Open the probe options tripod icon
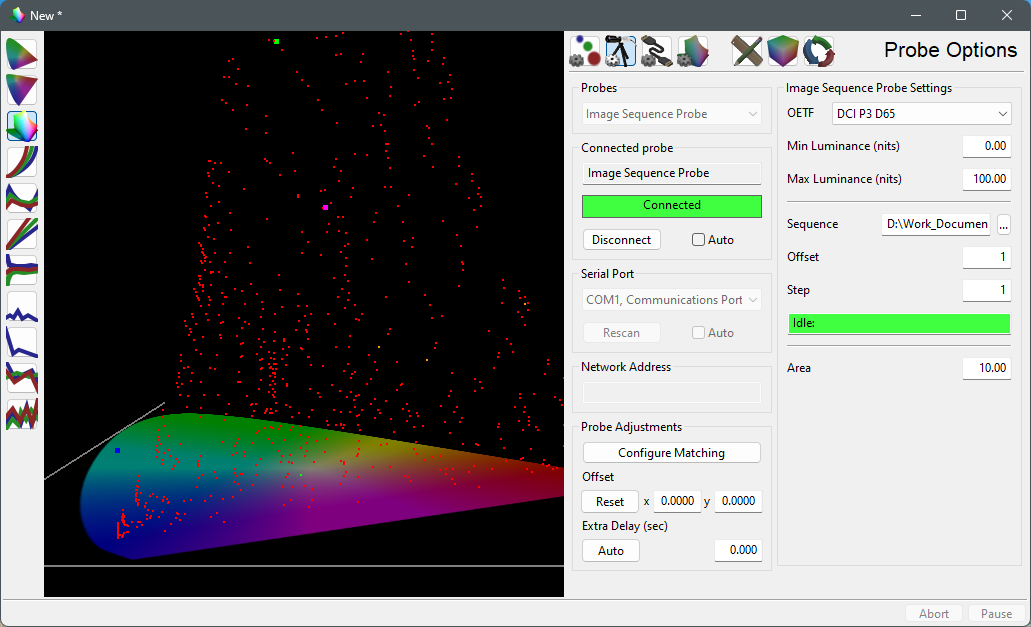 (x=621, y=50)
